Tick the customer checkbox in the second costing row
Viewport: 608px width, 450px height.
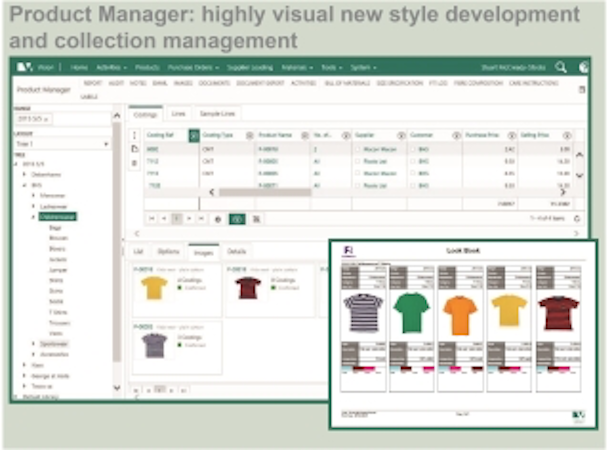pos(413,161)
